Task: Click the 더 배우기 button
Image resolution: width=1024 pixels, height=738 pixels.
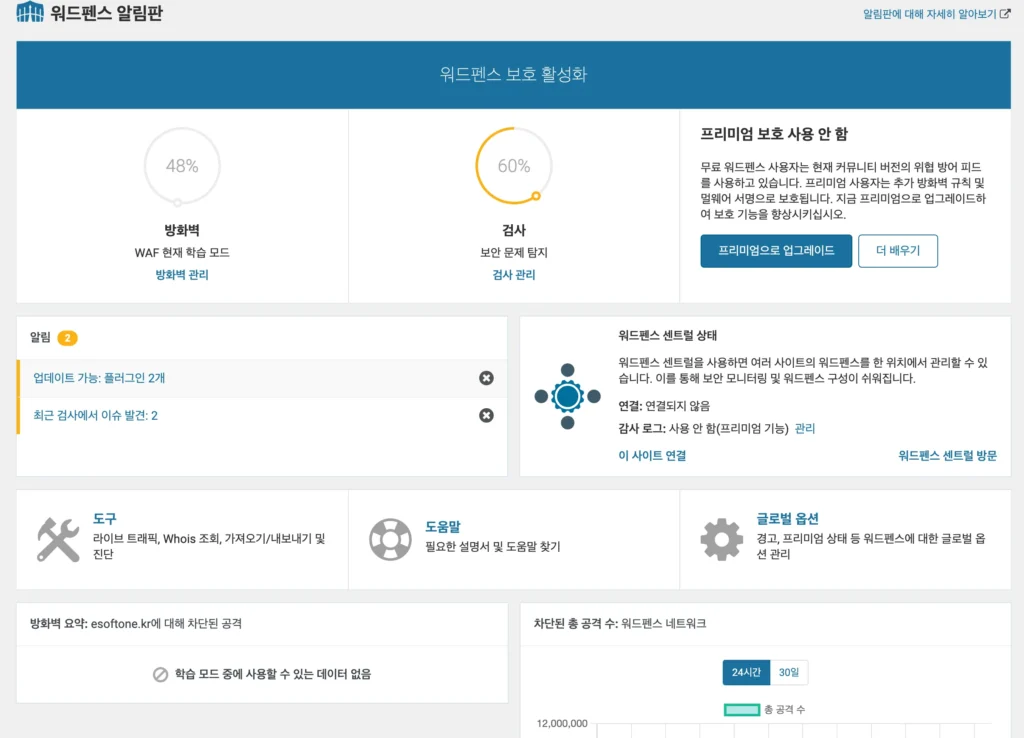Action: pos(897,251)
